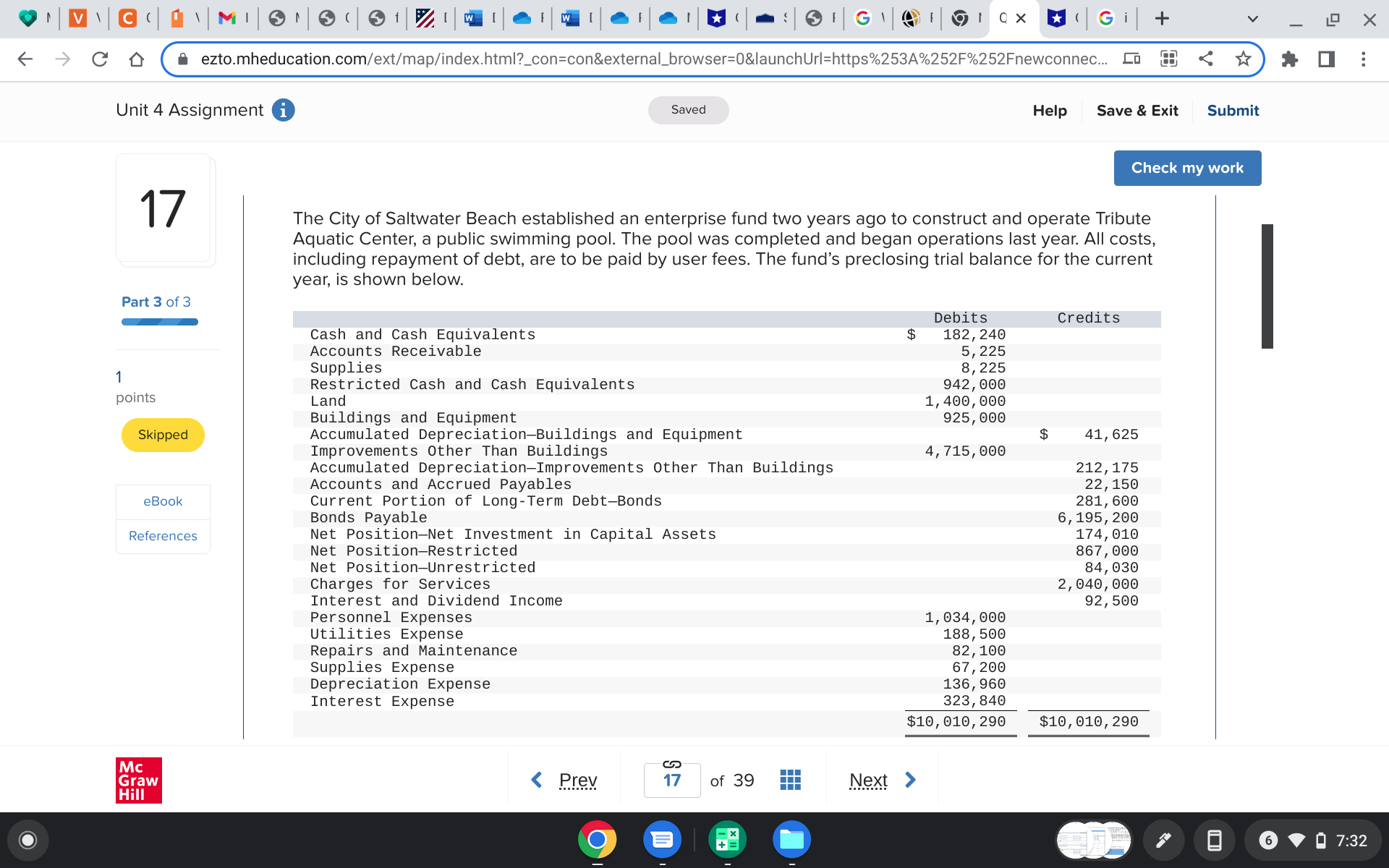Viewport: 1389px width, 868px height.
Task: Open a new browser tab
Action: pos(1162,19)
